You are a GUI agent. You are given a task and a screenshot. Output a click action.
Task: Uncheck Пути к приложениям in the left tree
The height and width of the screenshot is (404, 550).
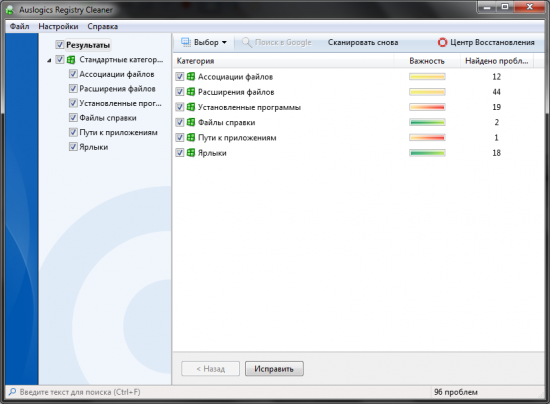pos(73,132)
